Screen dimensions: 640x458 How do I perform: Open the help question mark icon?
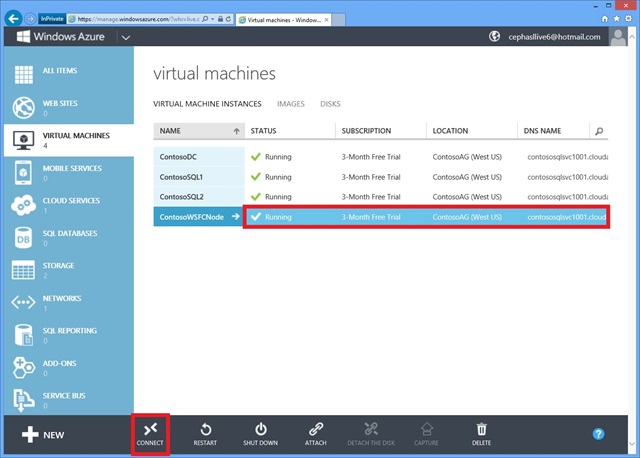click(598, 434)
